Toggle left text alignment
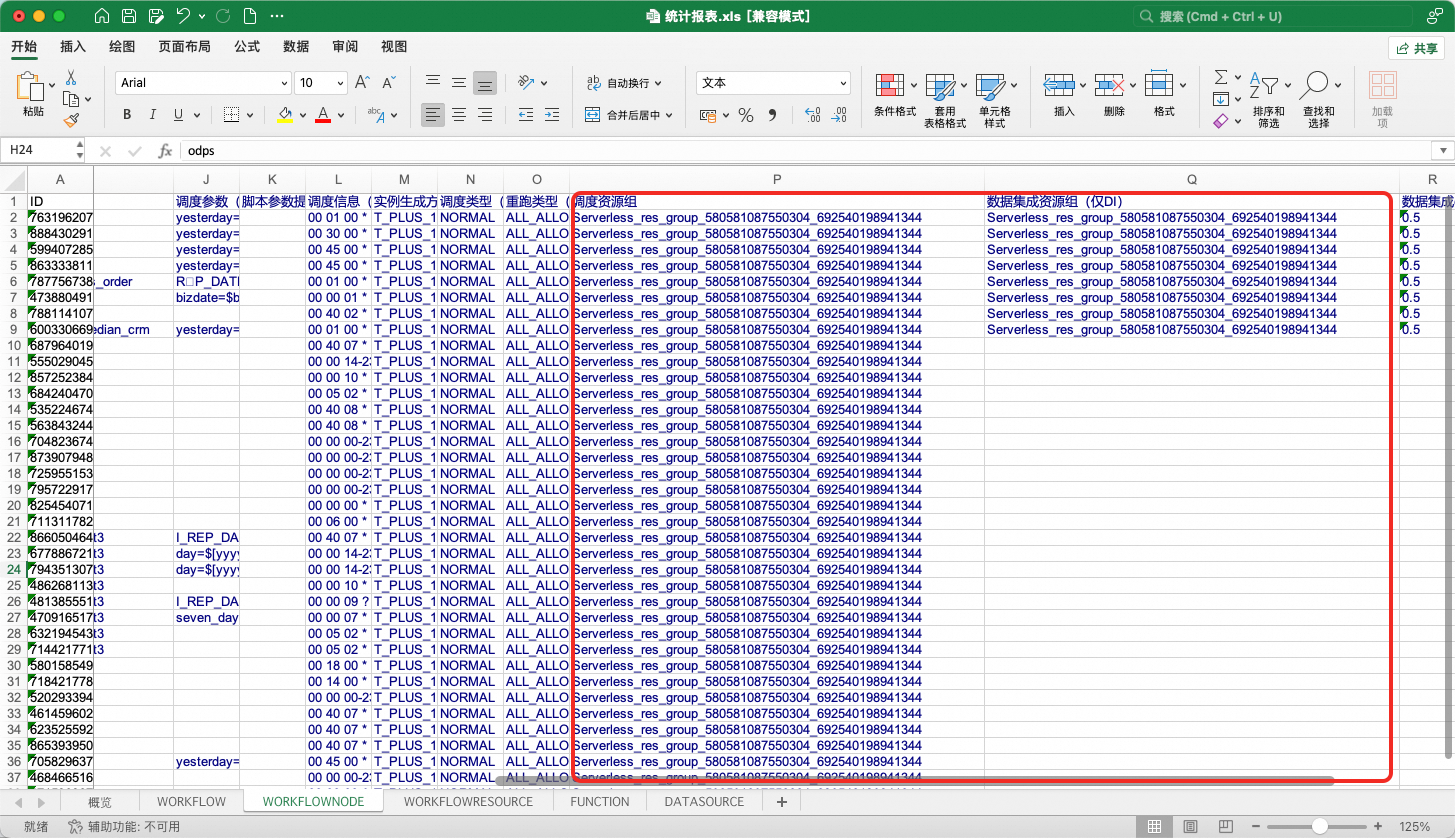 (x=433, y=115)
